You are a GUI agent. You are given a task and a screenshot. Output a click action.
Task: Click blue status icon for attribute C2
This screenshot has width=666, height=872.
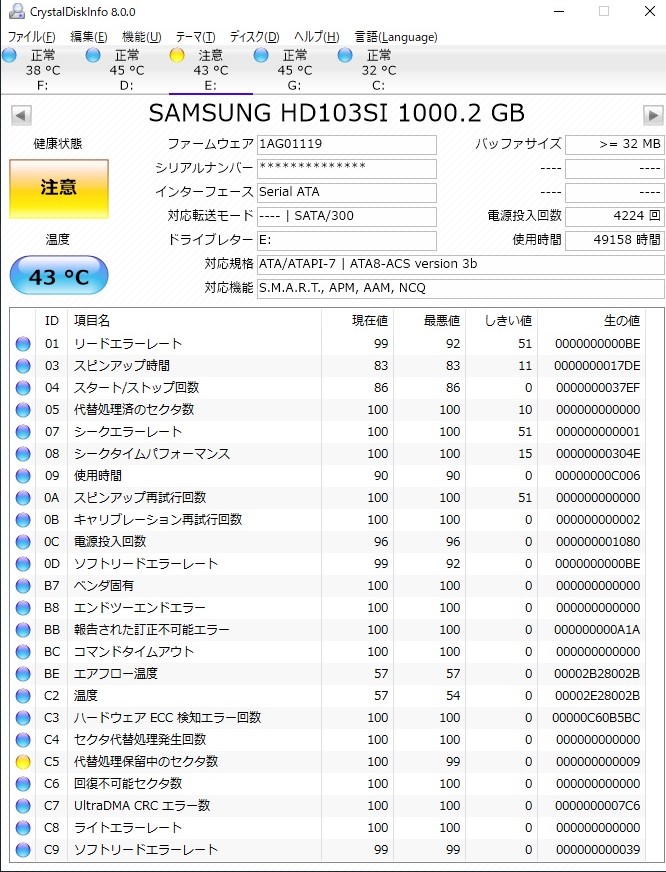pyautogui.click(x=23, y=696)
